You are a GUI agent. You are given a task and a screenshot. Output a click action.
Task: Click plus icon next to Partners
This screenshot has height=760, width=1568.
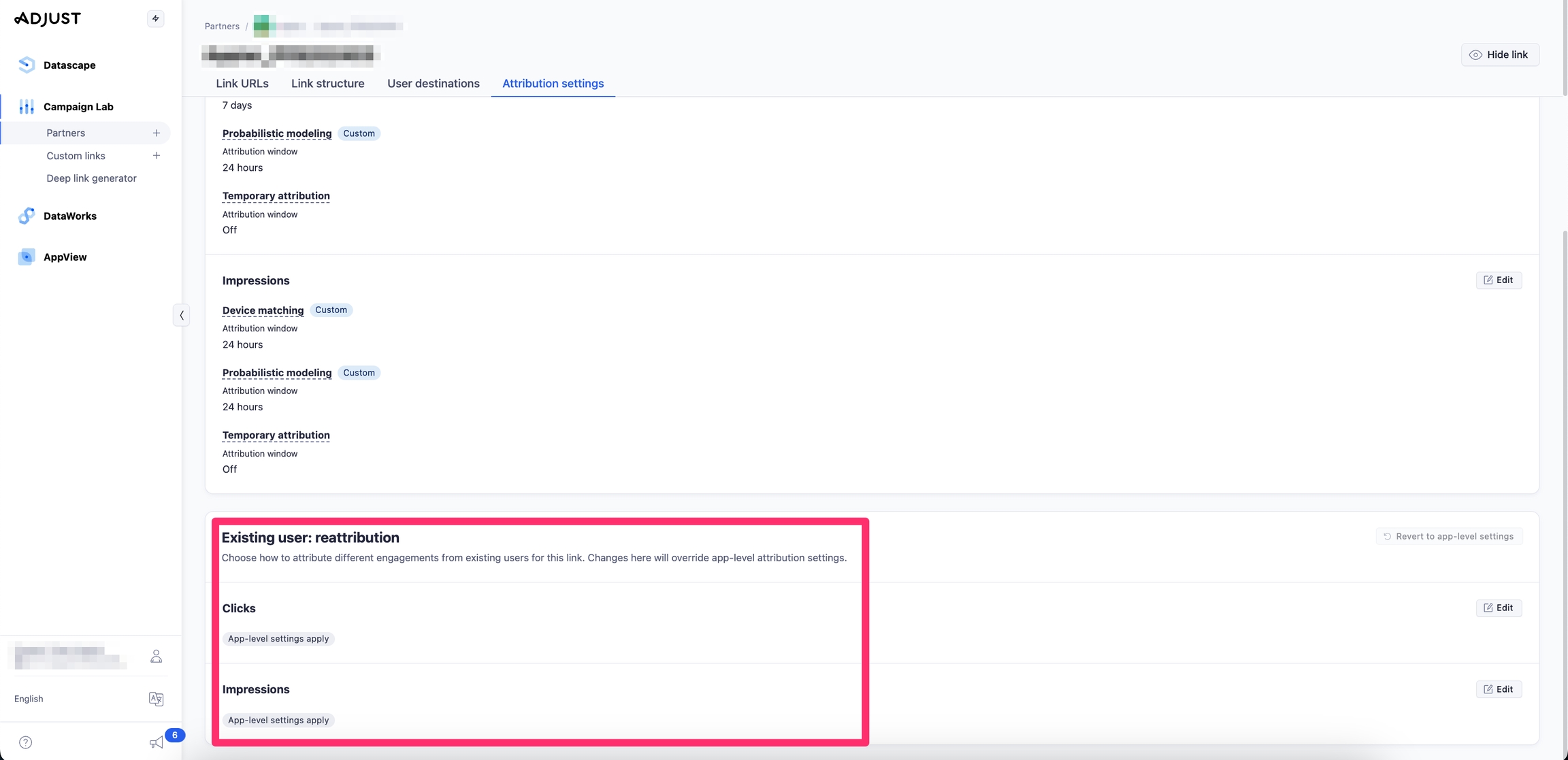click(157, 133)
